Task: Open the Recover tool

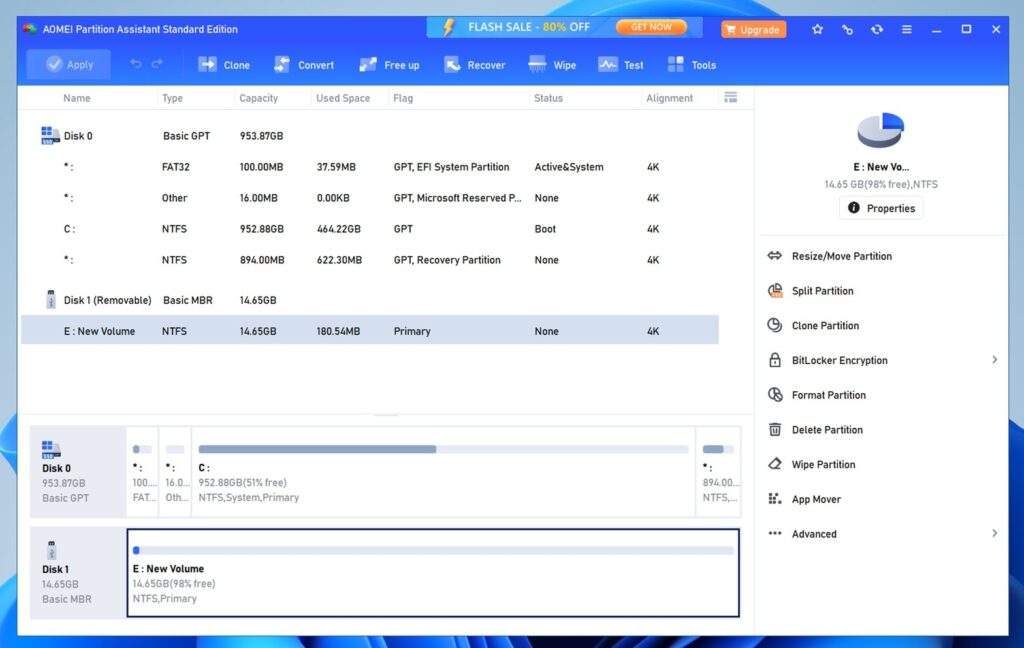Action: click(475, 64)
